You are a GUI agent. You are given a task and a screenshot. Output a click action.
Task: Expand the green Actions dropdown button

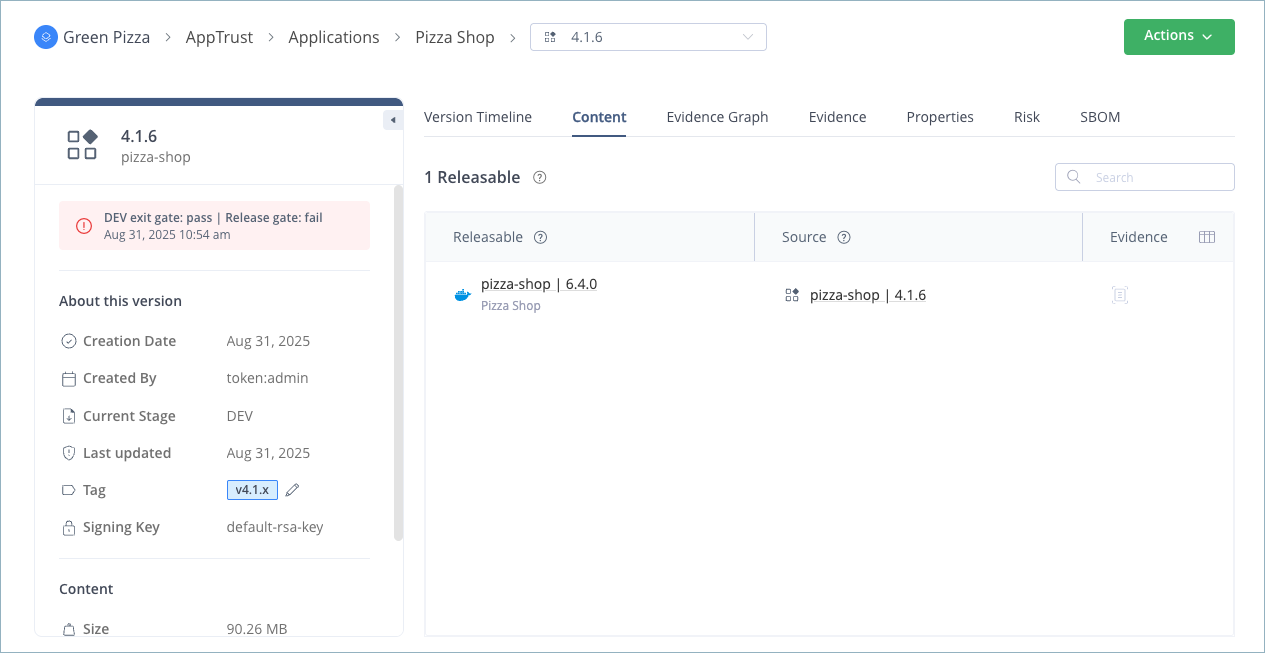(1178, 36)
